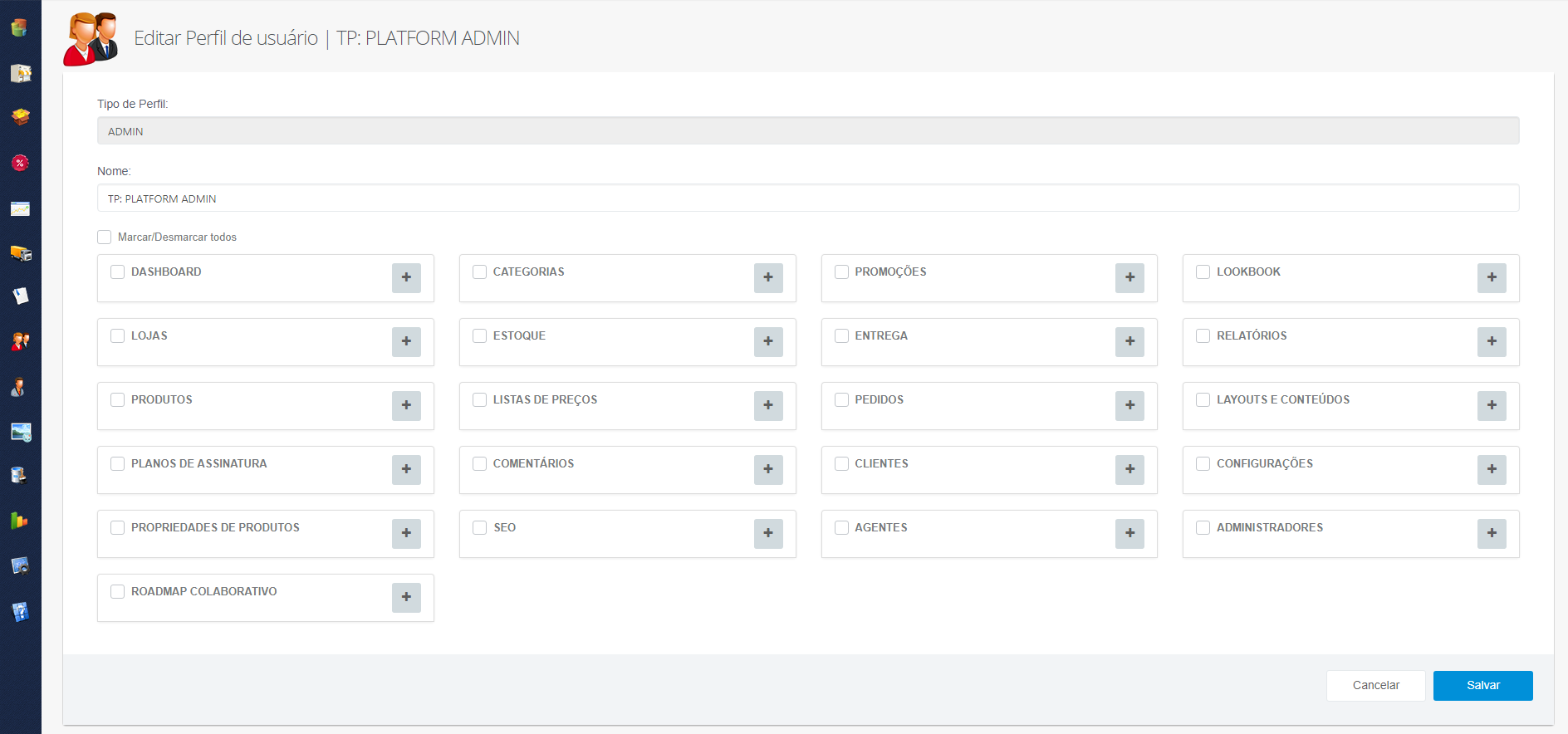
Task: Open the paint bucket layout icon
Action: [20, 476]
